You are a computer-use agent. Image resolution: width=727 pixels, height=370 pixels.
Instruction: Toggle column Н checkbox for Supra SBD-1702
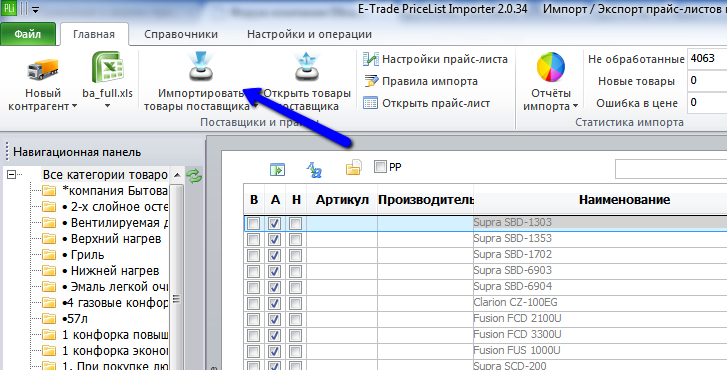[x=295, y=255]
